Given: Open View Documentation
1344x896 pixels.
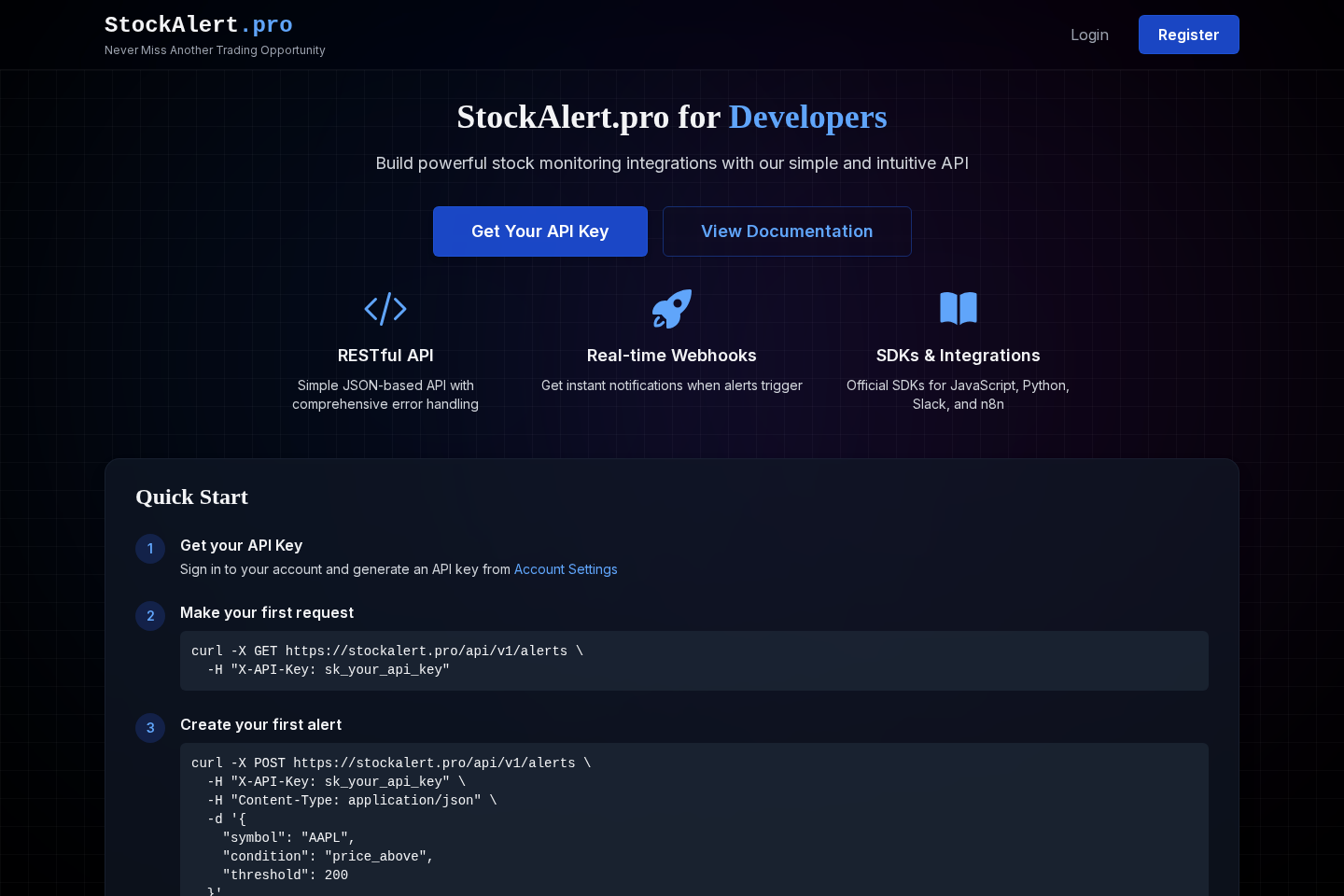Looking at the screenshot, I should [787, 231].
